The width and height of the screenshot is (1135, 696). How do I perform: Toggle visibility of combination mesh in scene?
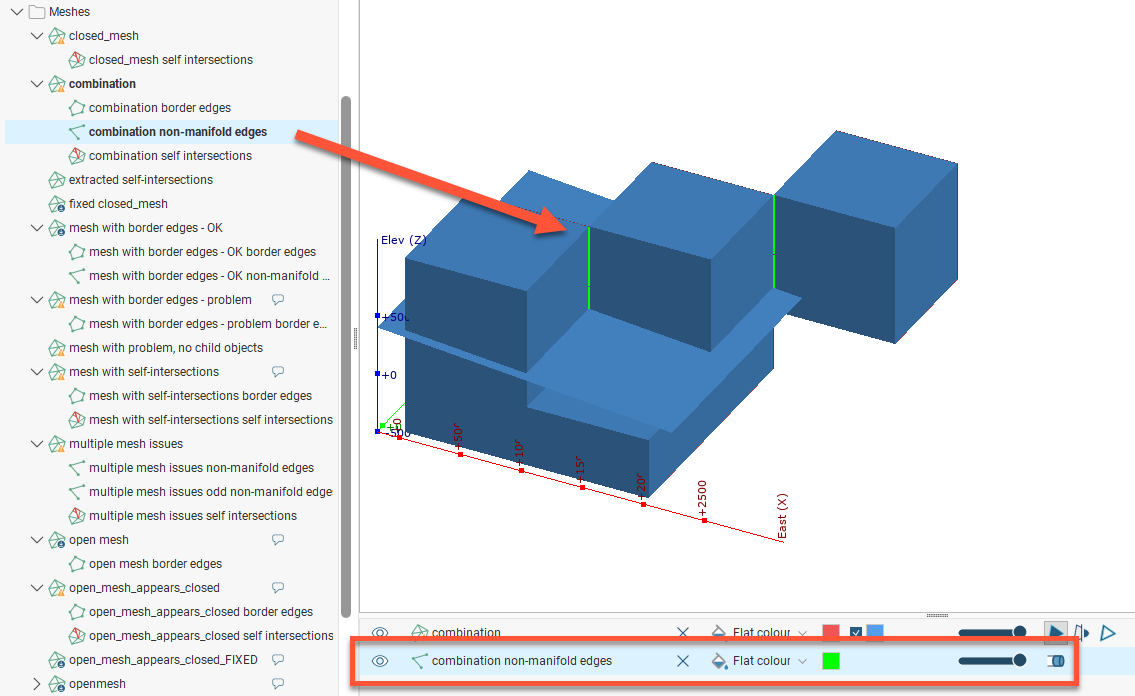380,633
